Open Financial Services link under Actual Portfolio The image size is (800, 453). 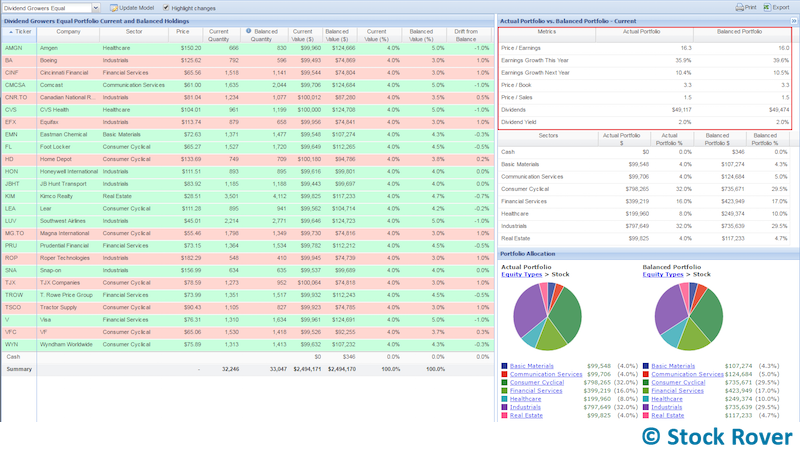(536, 390)
